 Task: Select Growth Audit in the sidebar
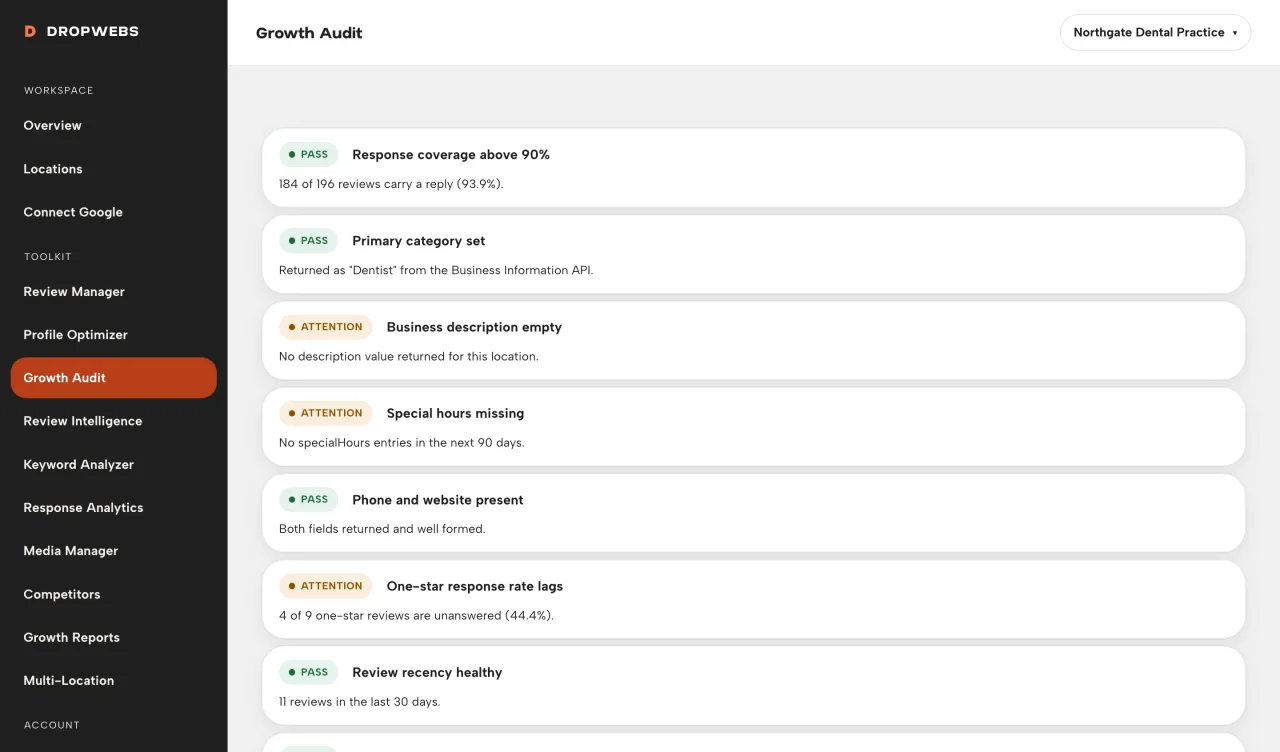pos(113,378)
